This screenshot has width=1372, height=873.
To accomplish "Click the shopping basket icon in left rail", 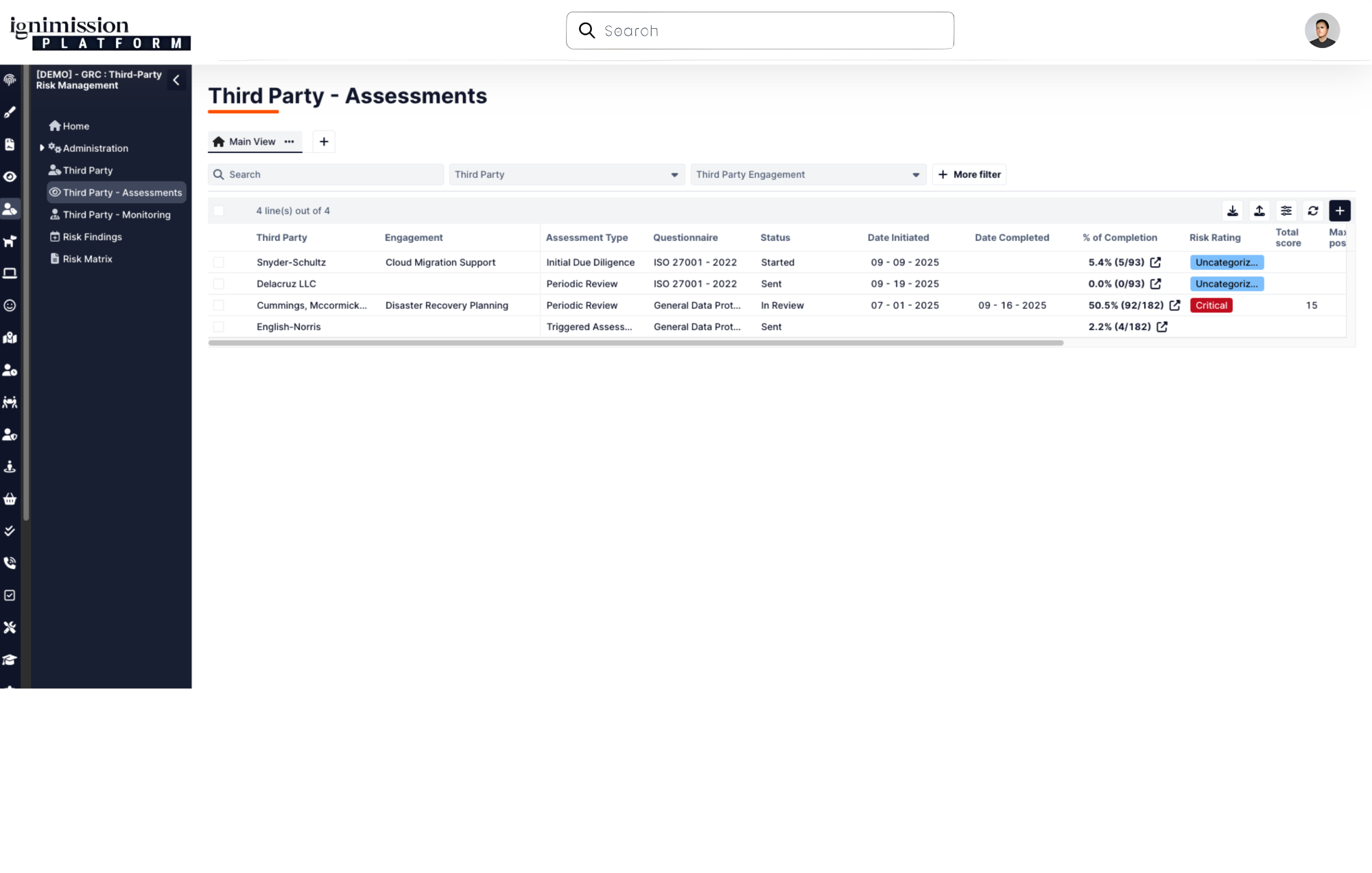I will click(x=10, y=499).
